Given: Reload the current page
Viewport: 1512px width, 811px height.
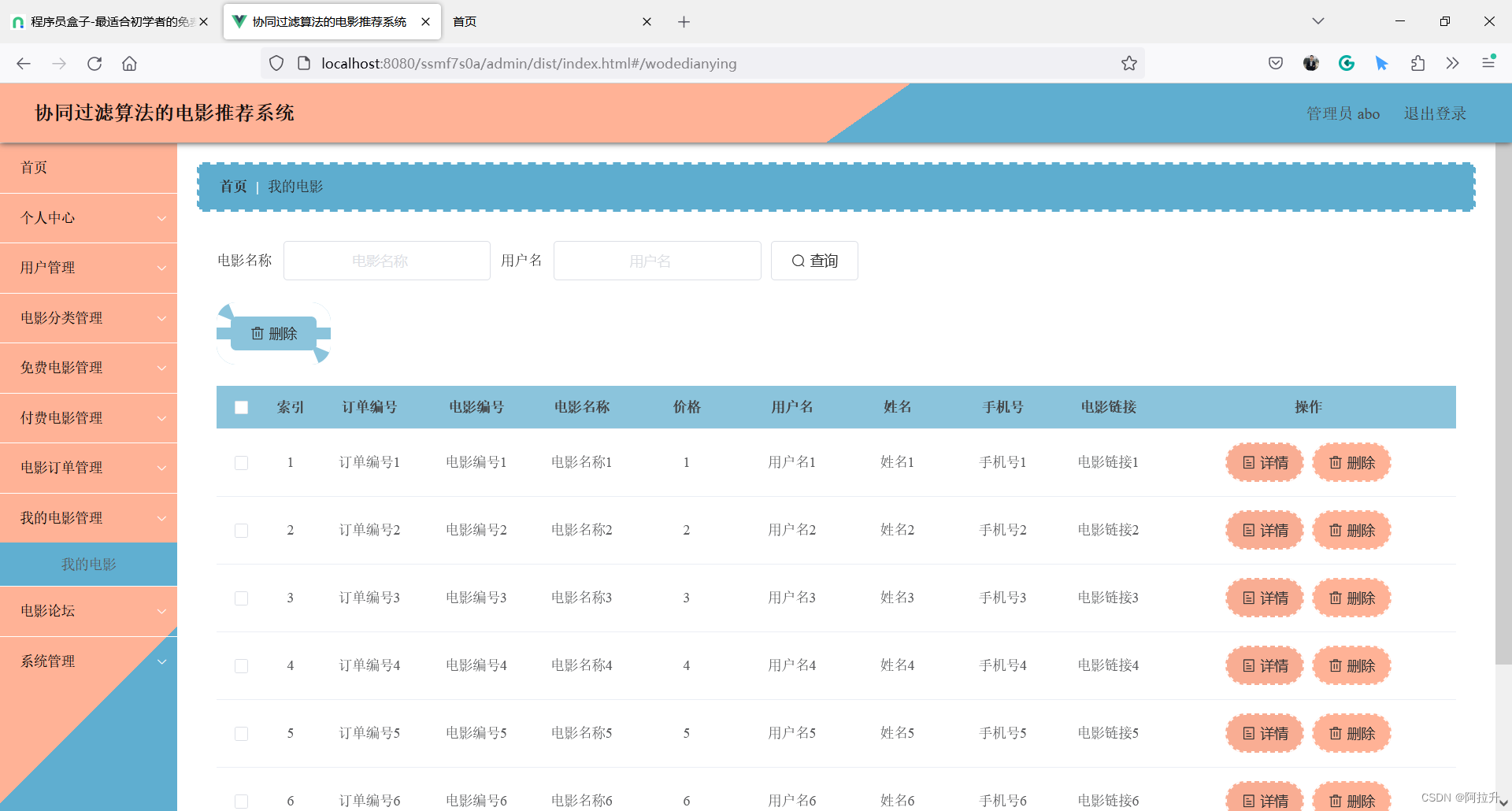Looking at the screenshot, I should pyautogui.click(x=94, y=64).
